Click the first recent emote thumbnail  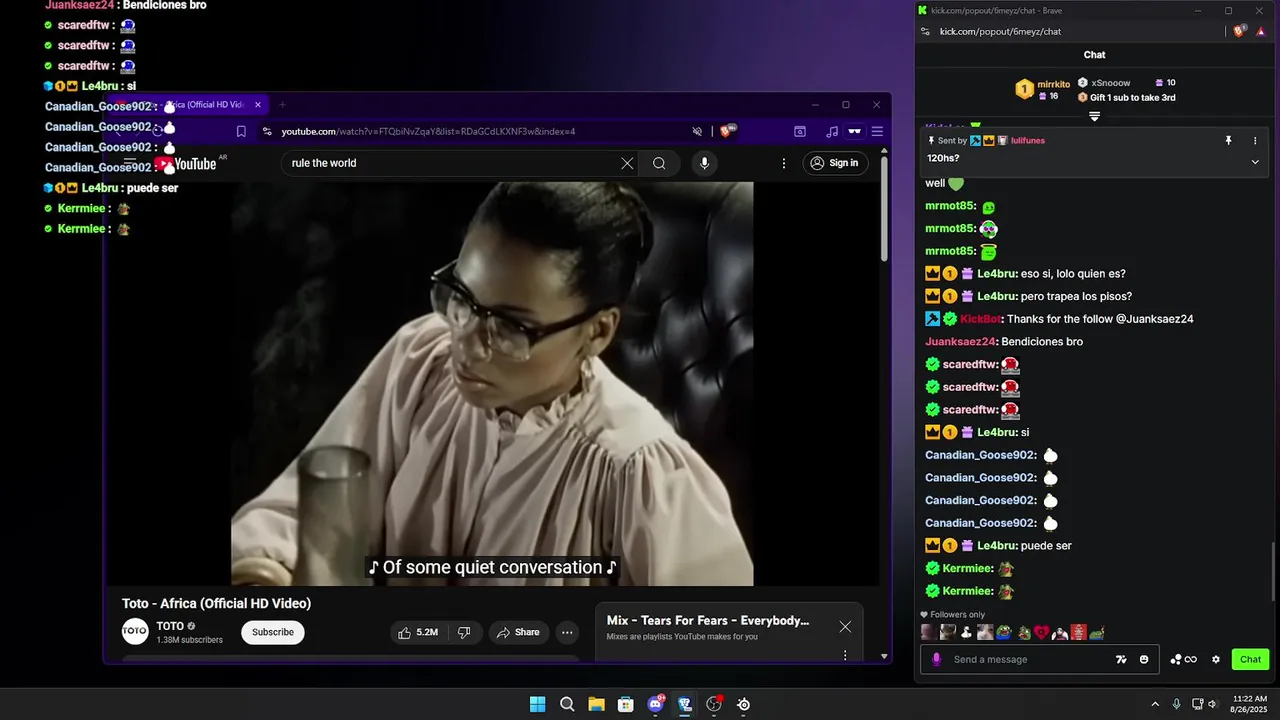(928, 632)
